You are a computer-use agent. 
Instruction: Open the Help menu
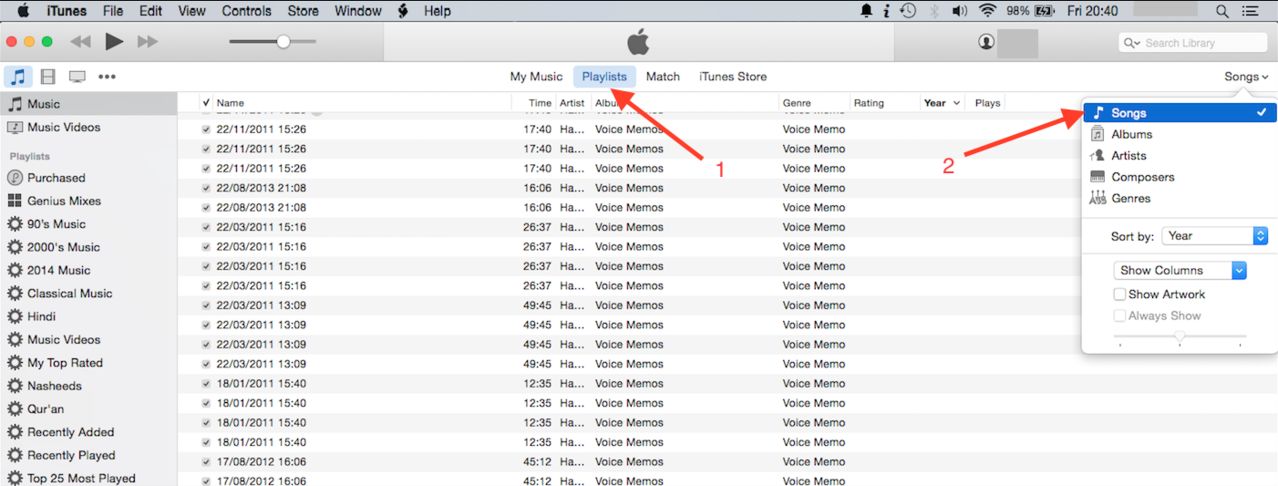tap(437, 11)
